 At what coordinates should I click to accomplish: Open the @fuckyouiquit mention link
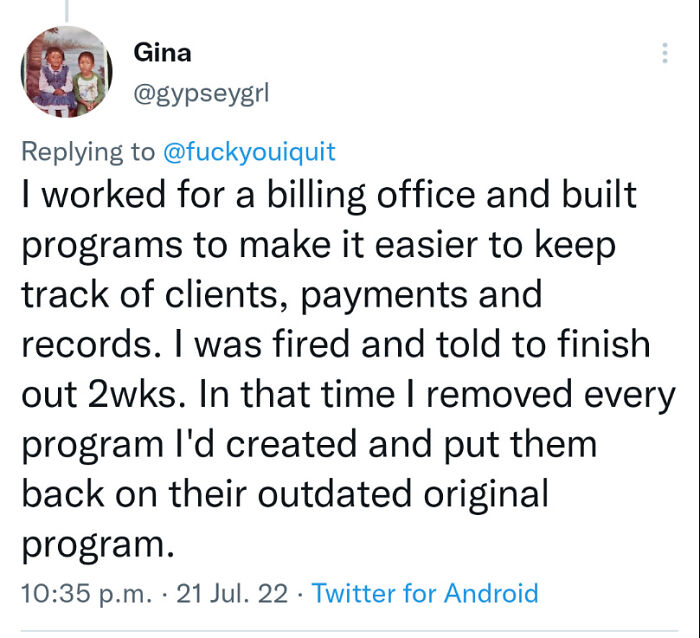pyautogui.click(x=248, y=152)
